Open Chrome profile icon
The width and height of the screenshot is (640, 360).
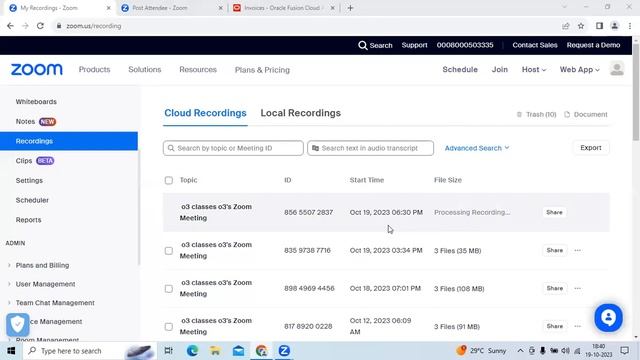[614, 26]
